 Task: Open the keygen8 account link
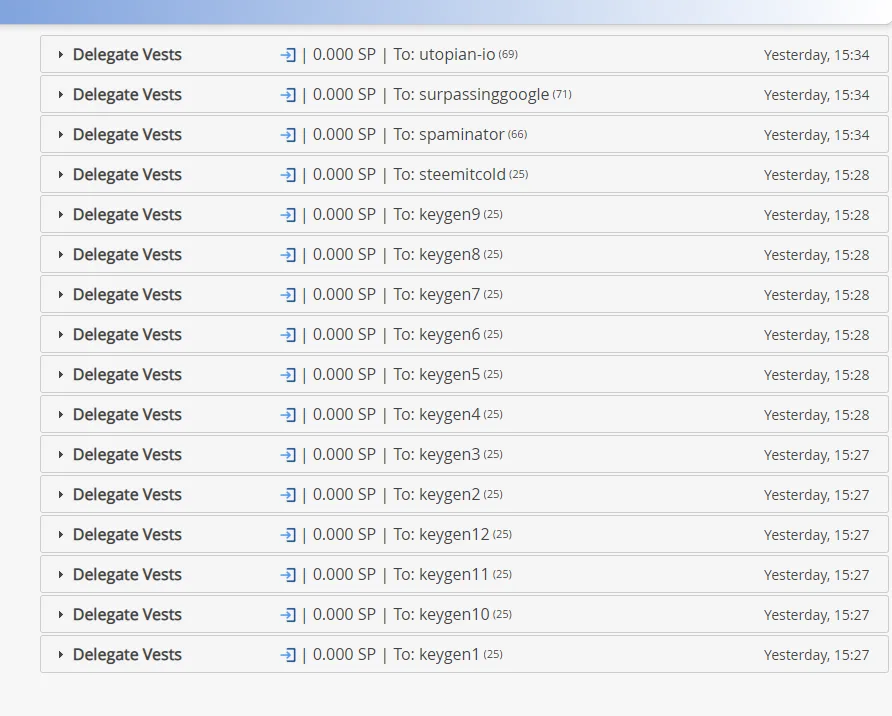(449, 255)
